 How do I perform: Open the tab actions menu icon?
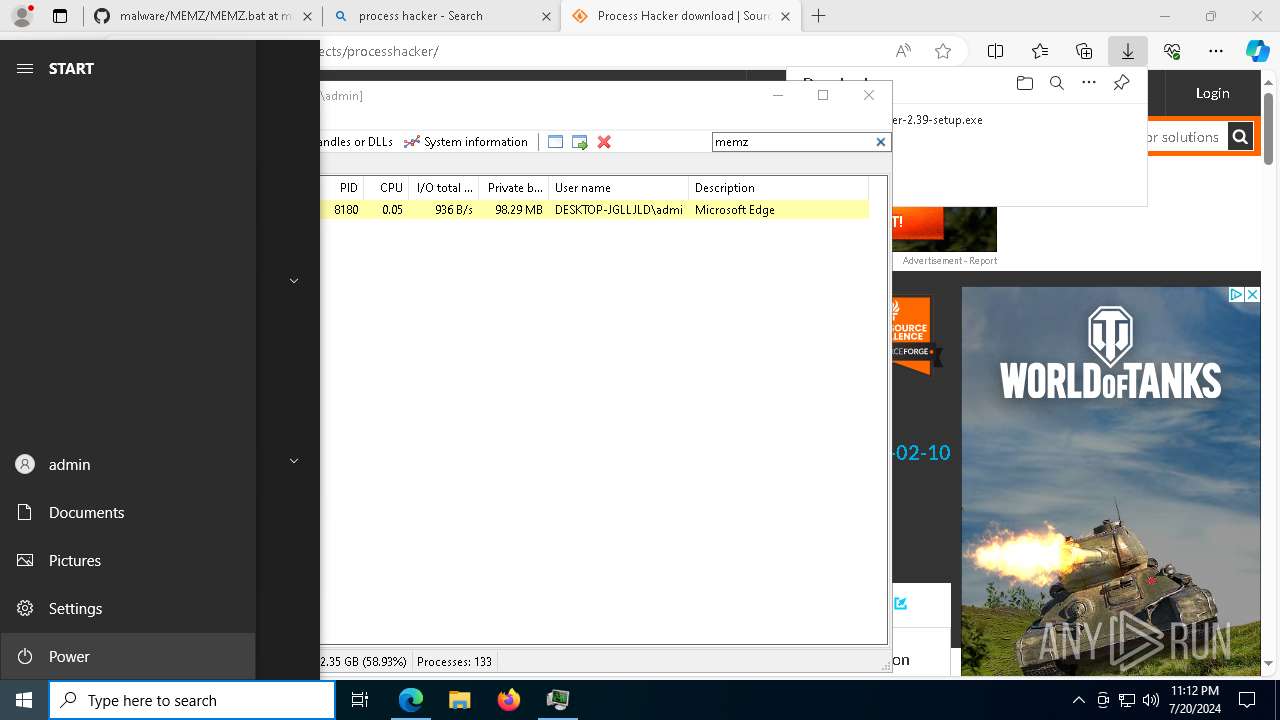(60, 16)
